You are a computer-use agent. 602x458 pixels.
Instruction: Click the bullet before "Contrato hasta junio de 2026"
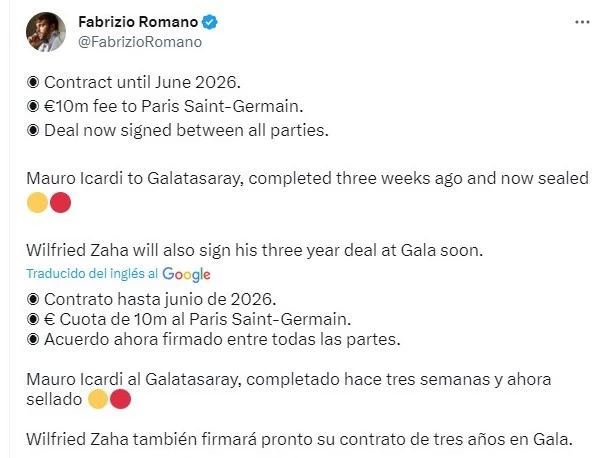coord(33,297)
